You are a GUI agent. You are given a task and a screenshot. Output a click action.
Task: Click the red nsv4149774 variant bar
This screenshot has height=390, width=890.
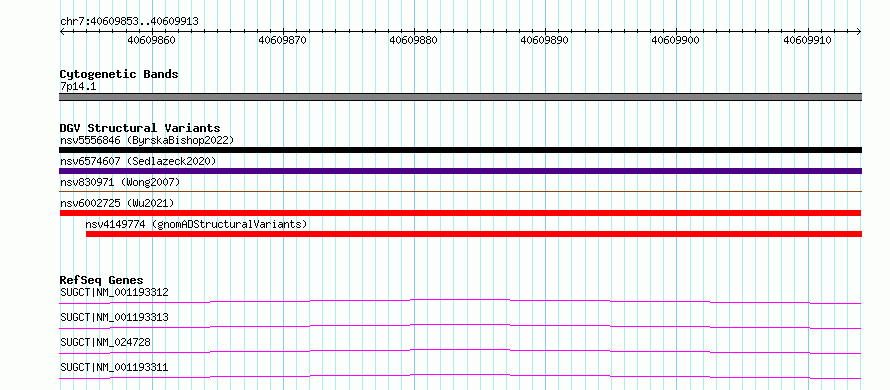click(474, 234)
